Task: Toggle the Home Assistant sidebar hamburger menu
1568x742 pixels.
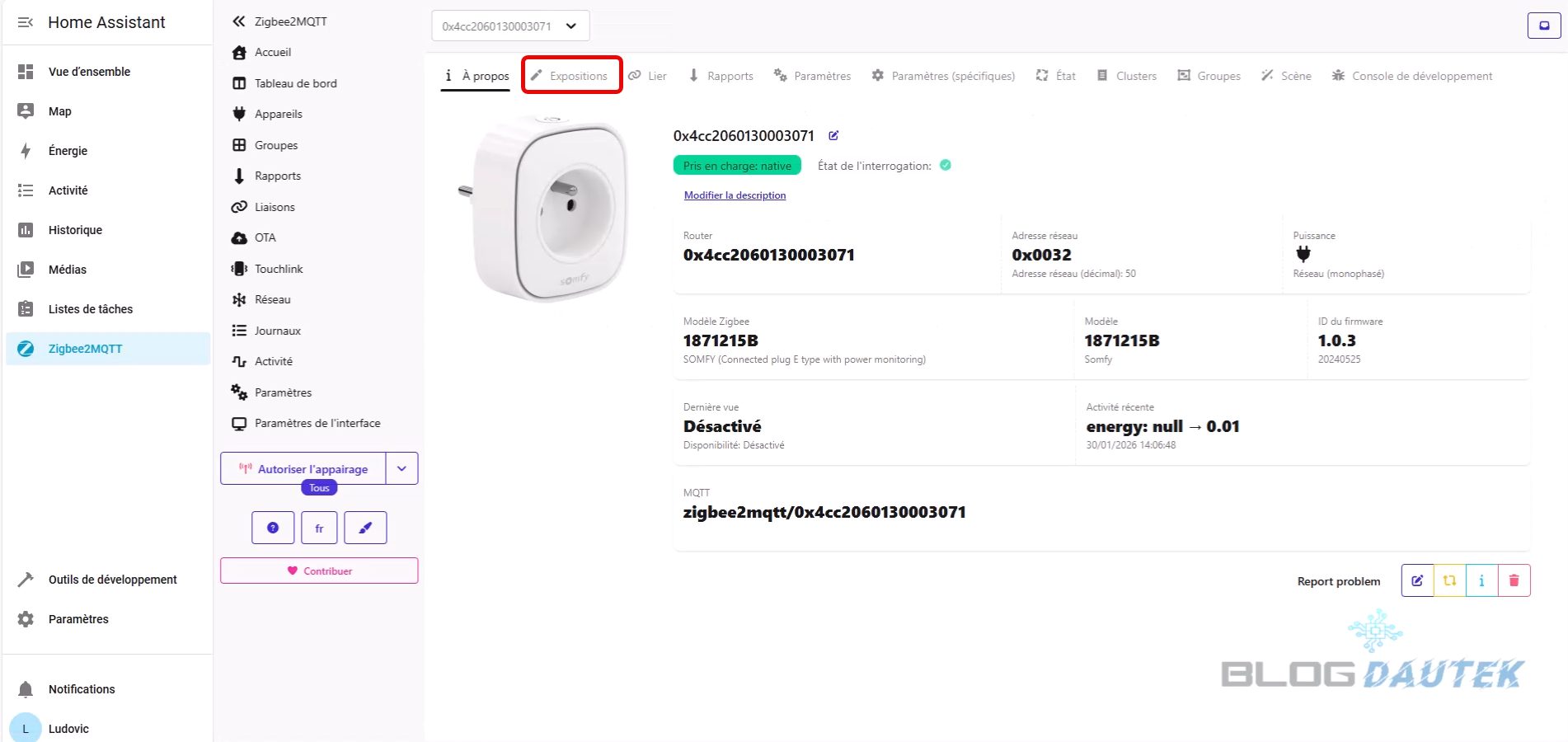Action: click(x=26, y=22)
